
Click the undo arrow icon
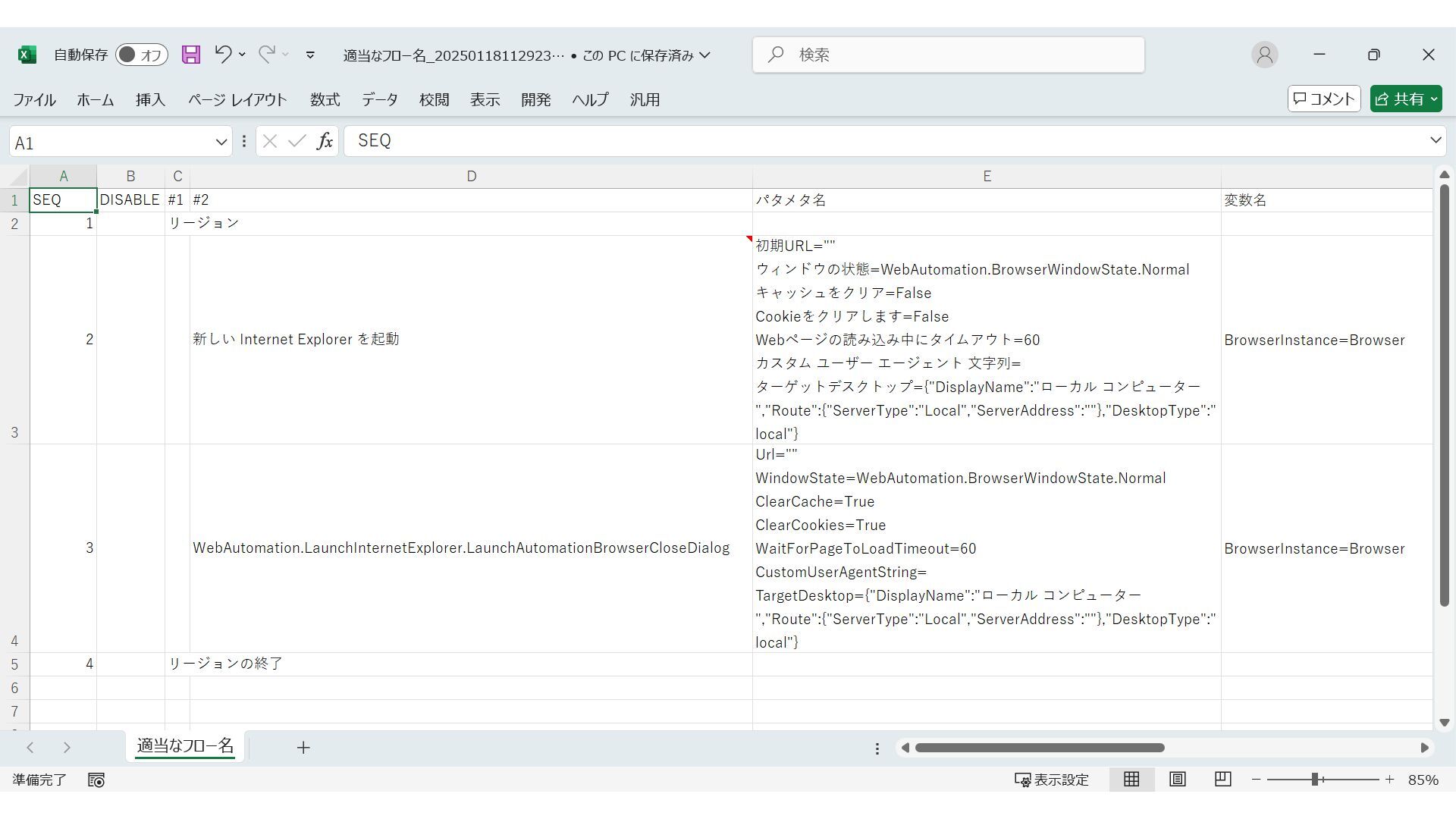pos(223,54)
